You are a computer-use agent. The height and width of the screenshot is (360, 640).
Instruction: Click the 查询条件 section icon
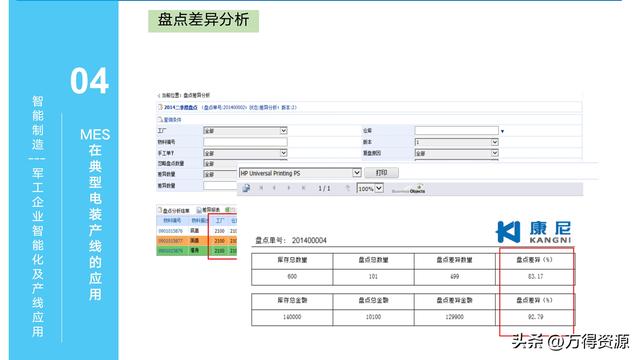click(x=160, y=120)
